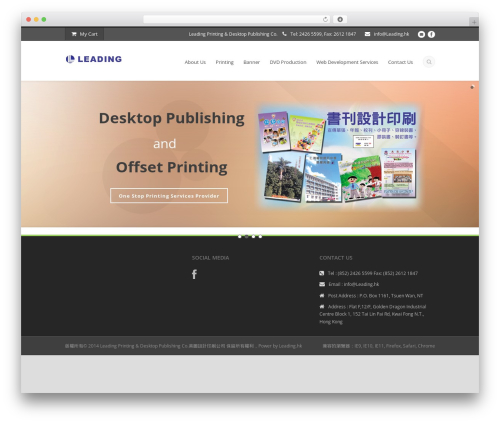Open the Contact Us menu

[400, 62]
